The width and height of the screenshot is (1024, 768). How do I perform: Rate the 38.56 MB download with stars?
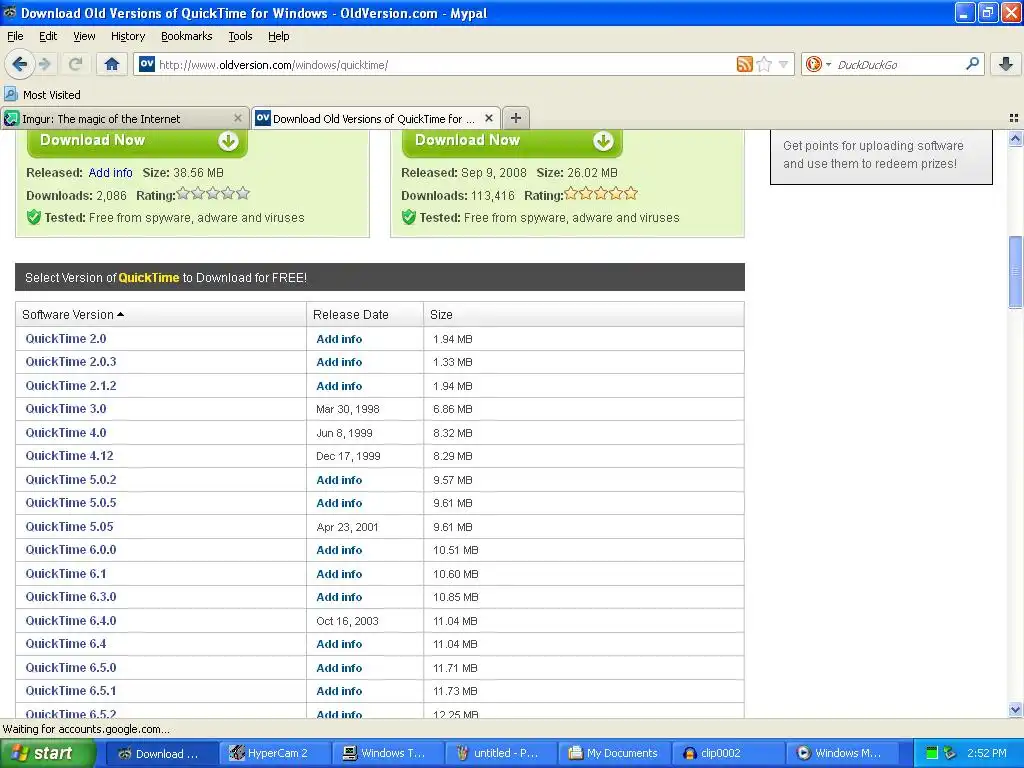(x=213, y=193)
